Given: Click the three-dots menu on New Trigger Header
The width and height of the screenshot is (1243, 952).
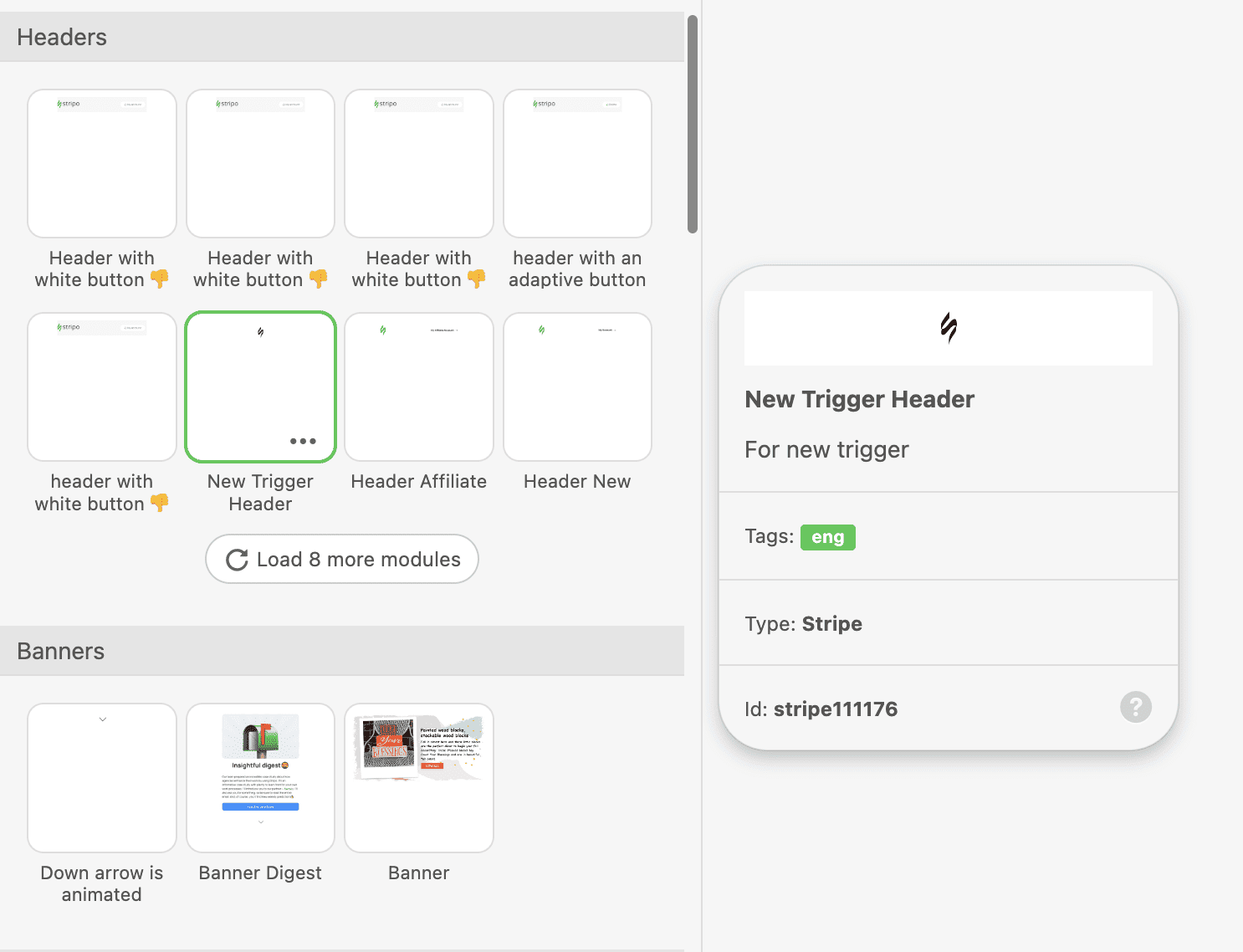Looking at the screenshot, I should (303, 441).
